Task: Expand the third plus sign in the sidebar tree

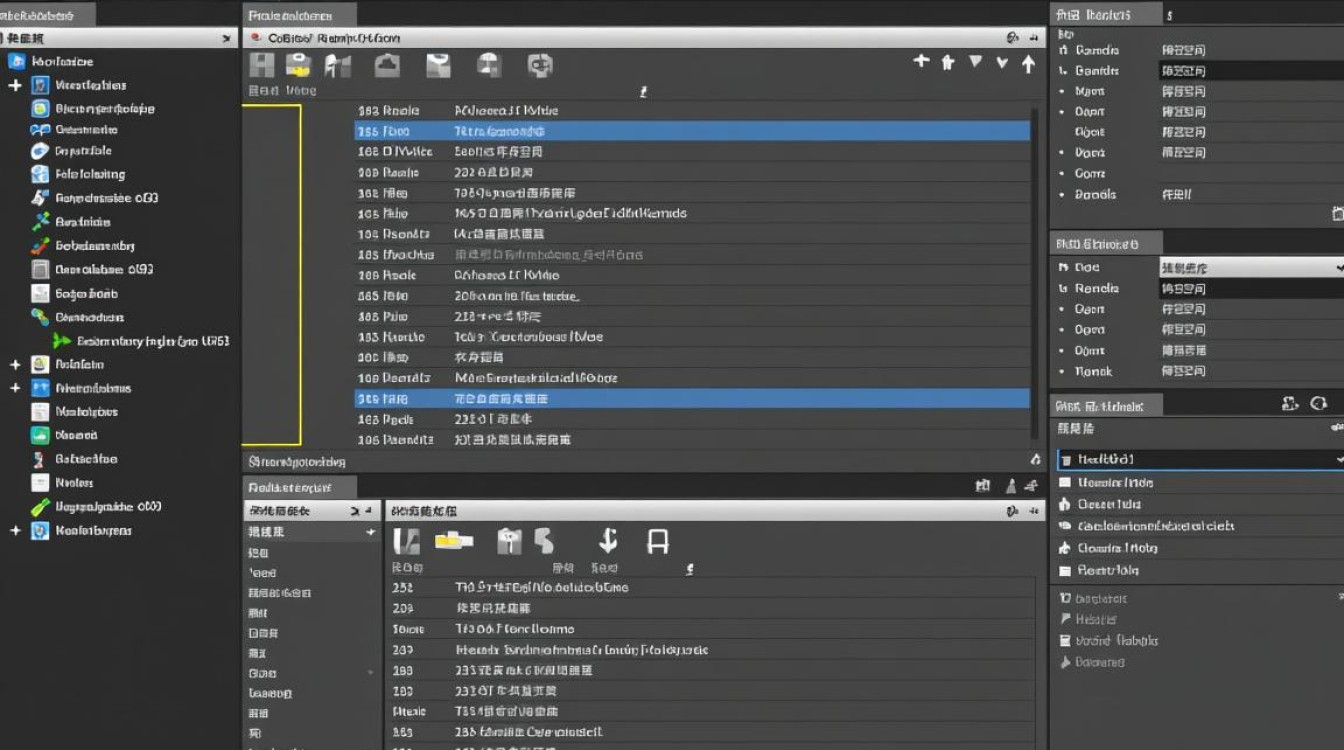Action: pyautogui.click(x=15, y=388)
